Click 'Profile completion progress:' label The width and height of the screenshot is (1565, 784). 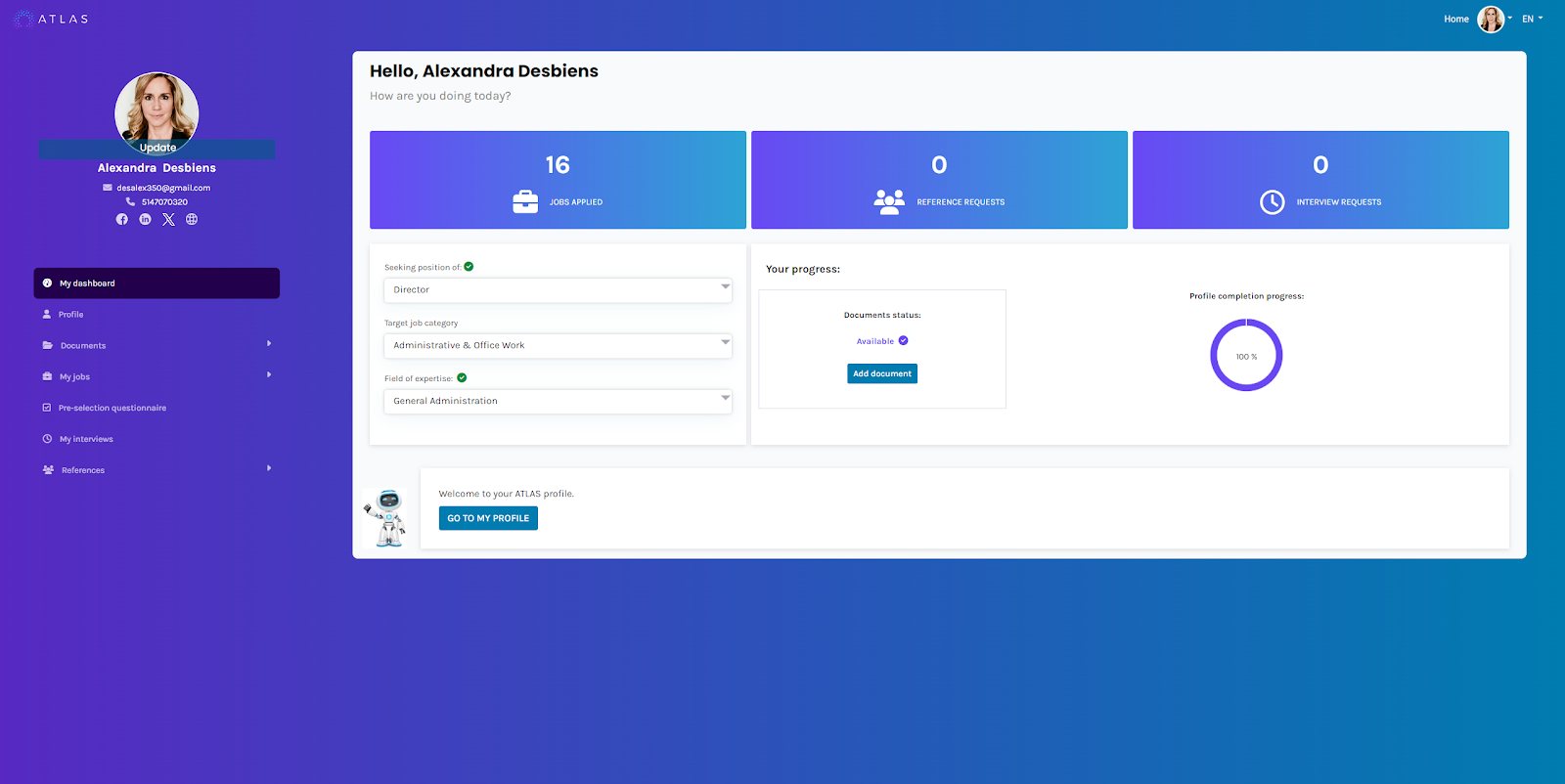click(x=1246, y=295)
